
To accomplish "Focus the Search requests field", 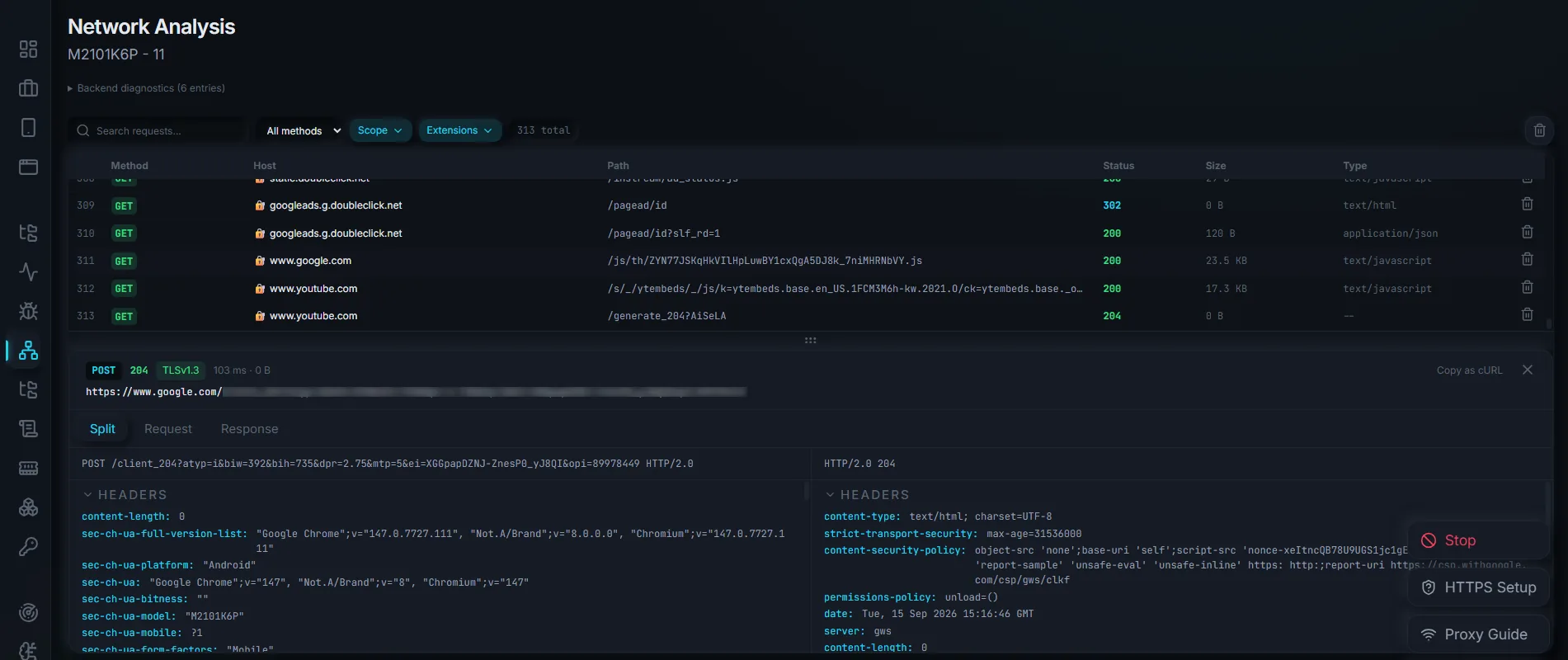I will click(157, 130).
